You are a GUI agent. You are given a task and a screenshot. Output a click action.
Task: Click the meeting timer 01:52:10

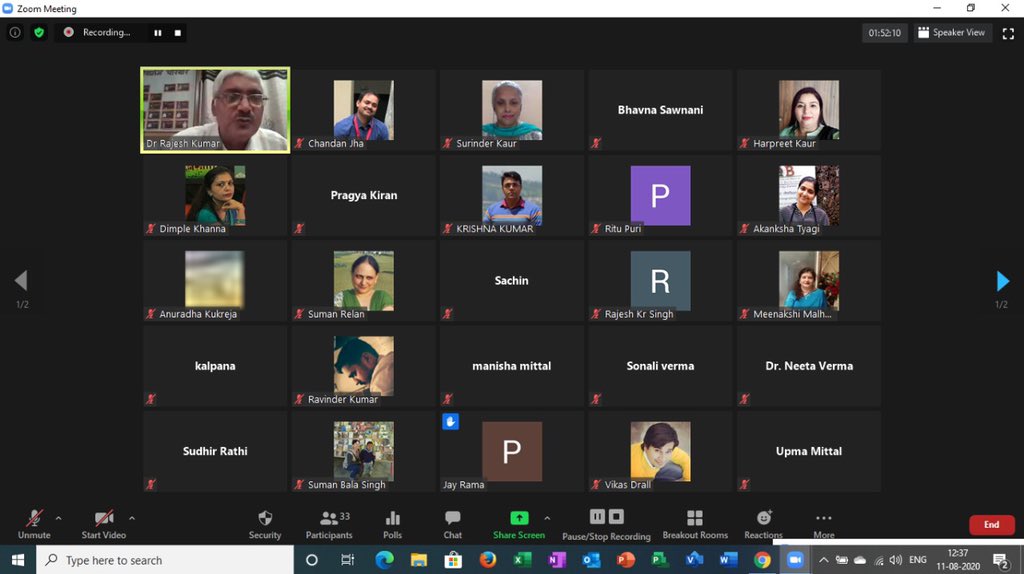click(884, 33)
